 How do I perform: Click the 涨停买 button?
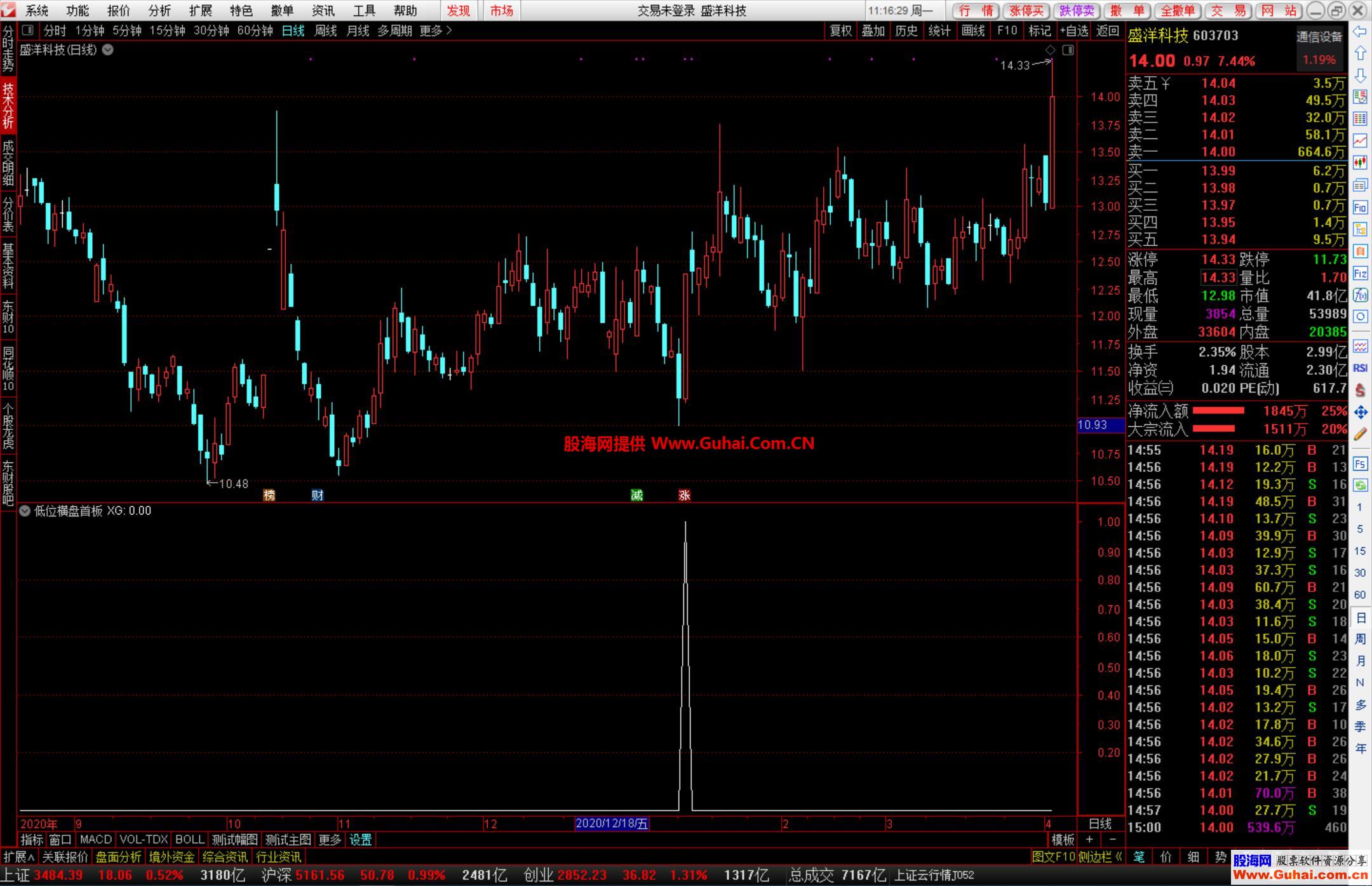point(1026,11)
